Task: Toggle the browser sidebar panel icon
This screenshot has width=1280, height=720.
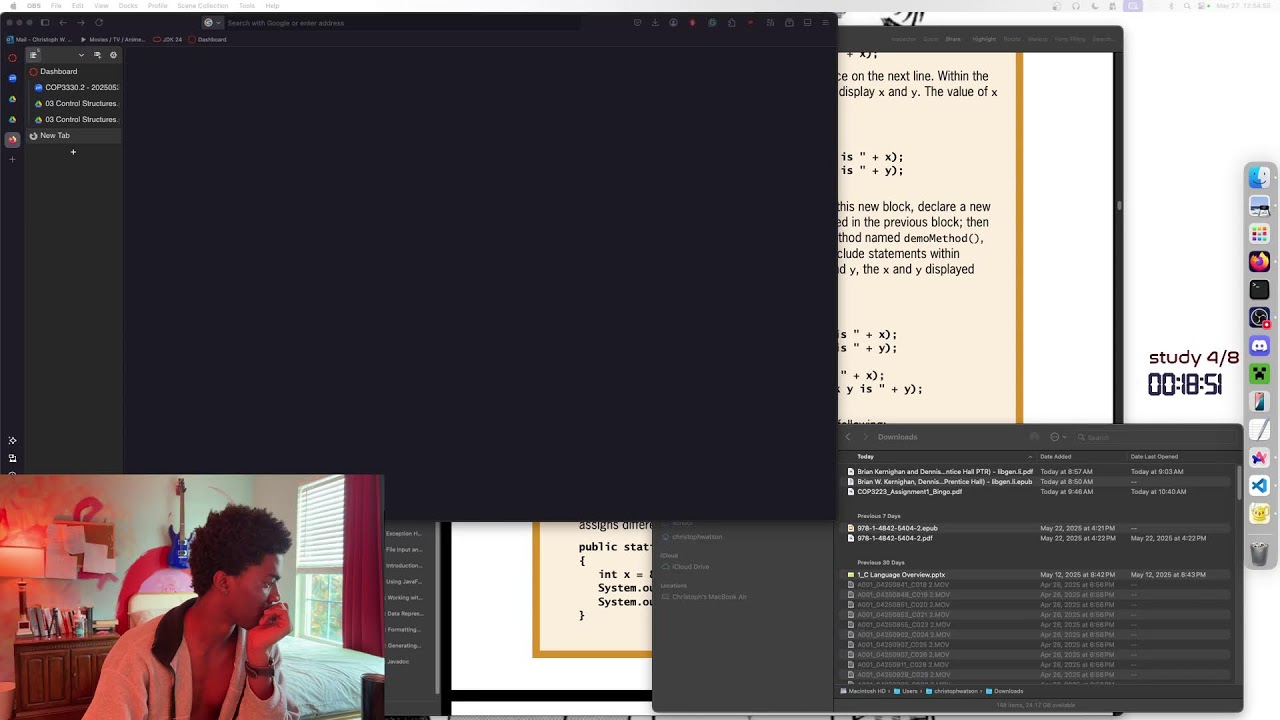Action: tap(45, 22)
